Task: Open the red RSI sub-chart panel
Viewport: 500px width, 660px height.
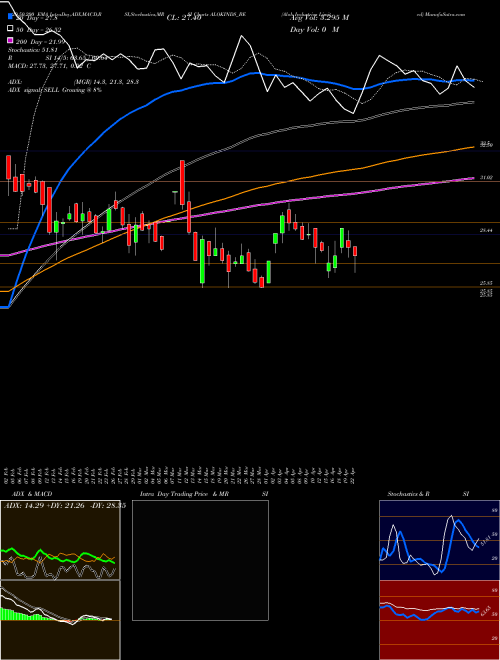Action: pos(439,620)
